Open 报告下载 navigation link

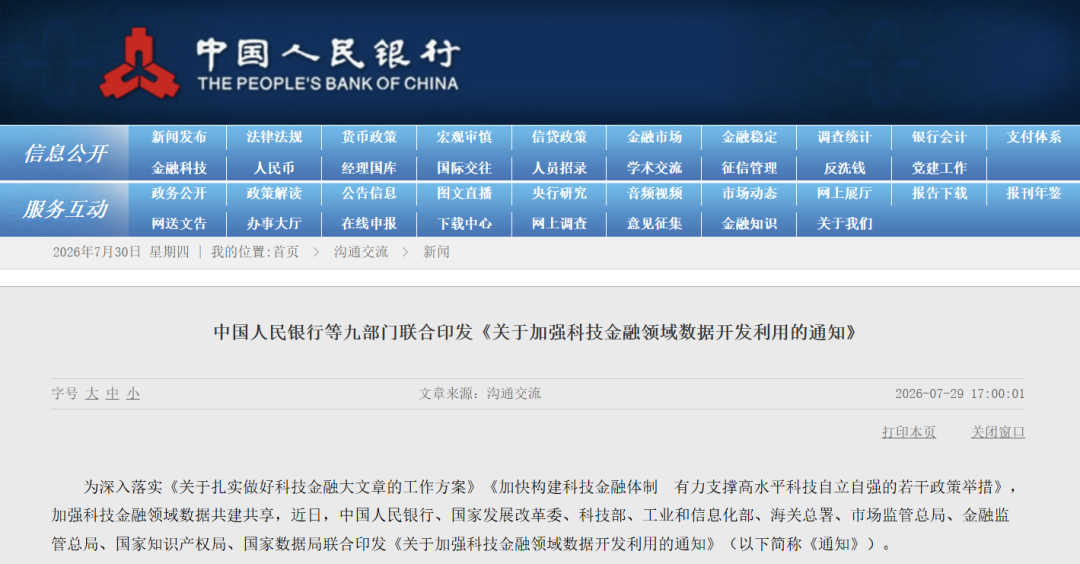click(939, 194)
